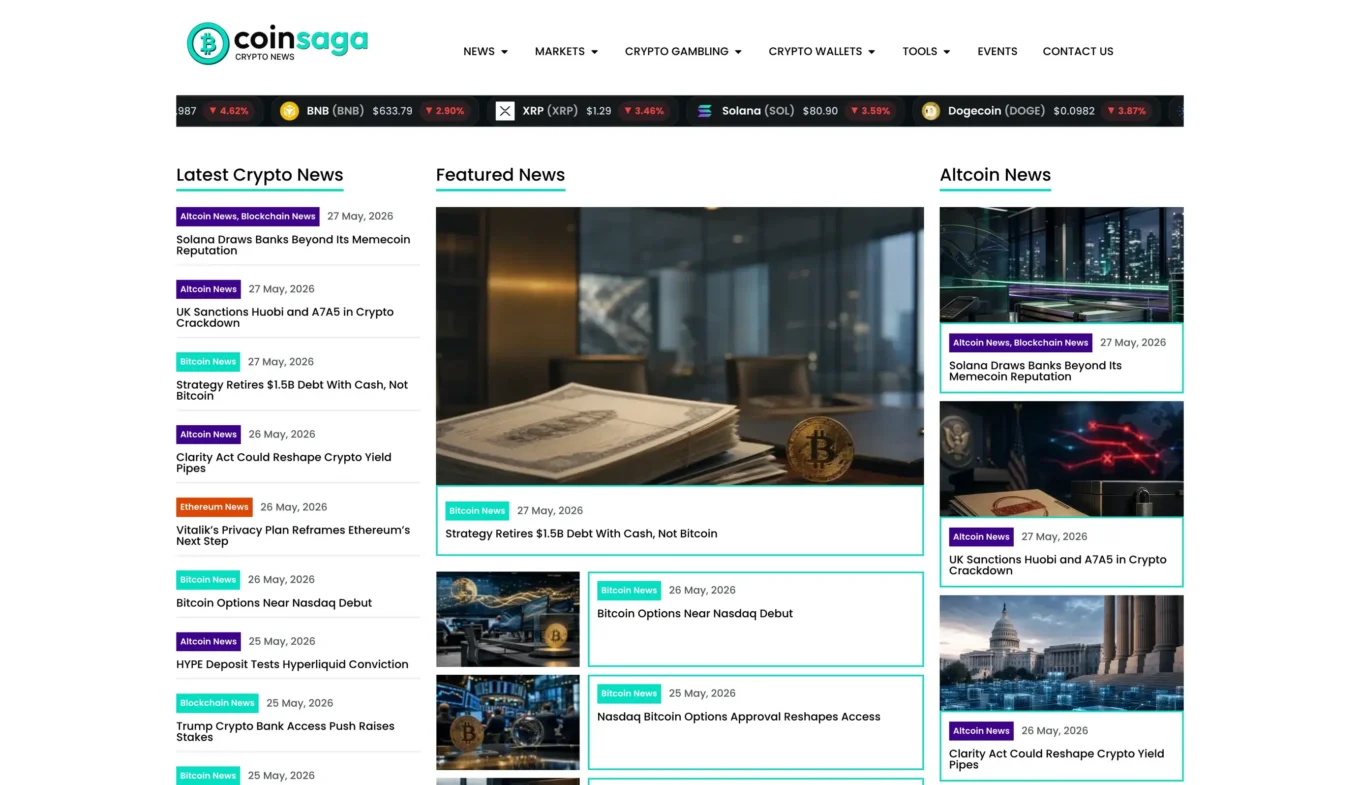Click the large featured Bitcoin cash image
This screenshot has height=785, width=1360.
[680, 345]
